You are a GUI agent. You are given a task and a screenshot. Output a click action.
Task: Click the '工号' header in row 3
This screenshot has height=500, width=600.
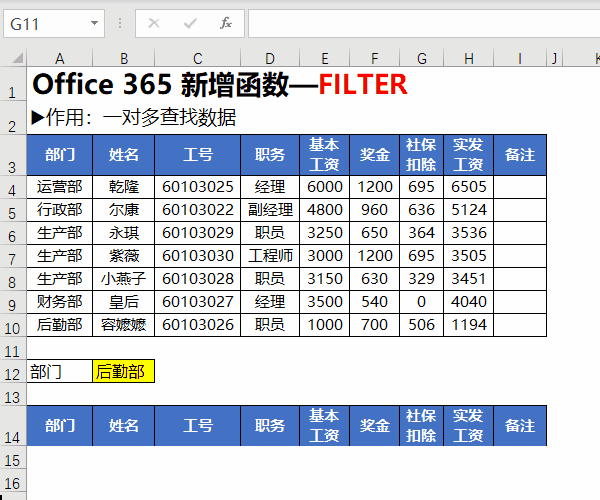(197, 155)
